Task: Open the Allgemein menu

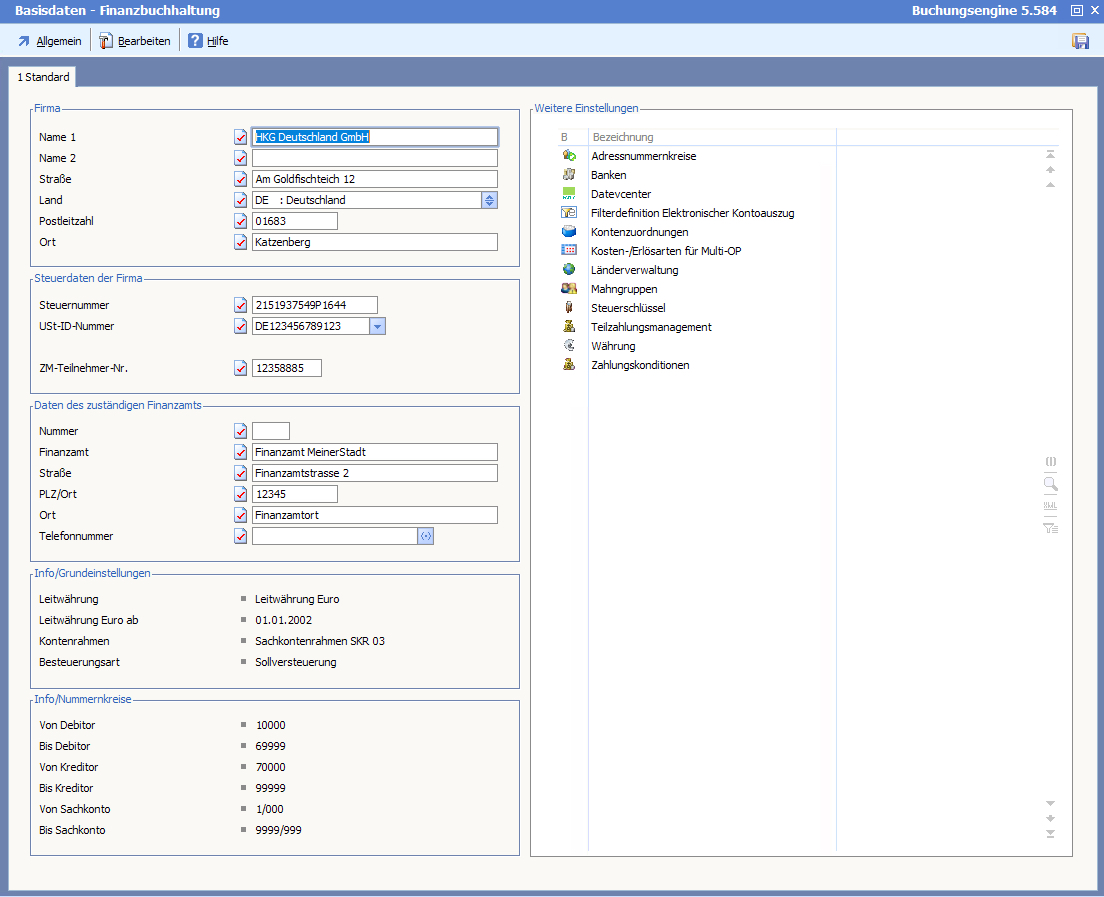Action: click(50, 41)
